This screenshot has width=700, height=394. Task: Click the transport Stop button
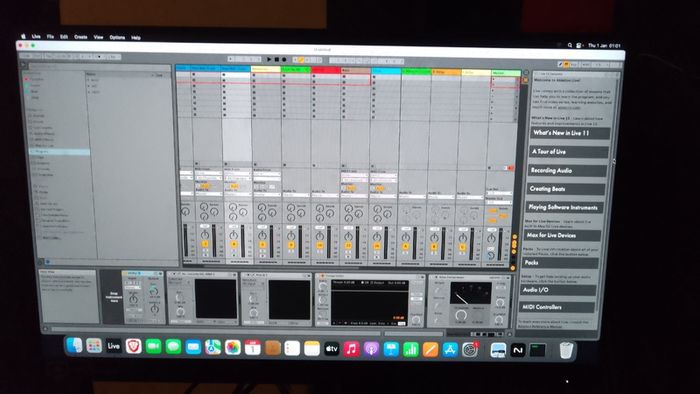click(x=276, y=59)
